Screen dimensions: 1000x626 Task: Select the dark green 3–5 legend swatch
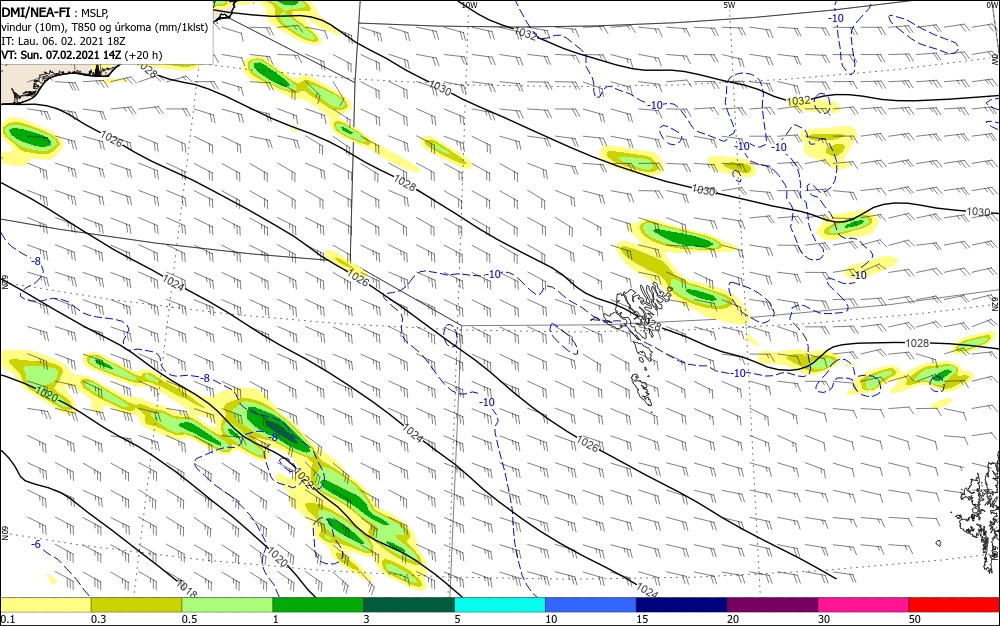pyautogui.click(x=409, y=605)
